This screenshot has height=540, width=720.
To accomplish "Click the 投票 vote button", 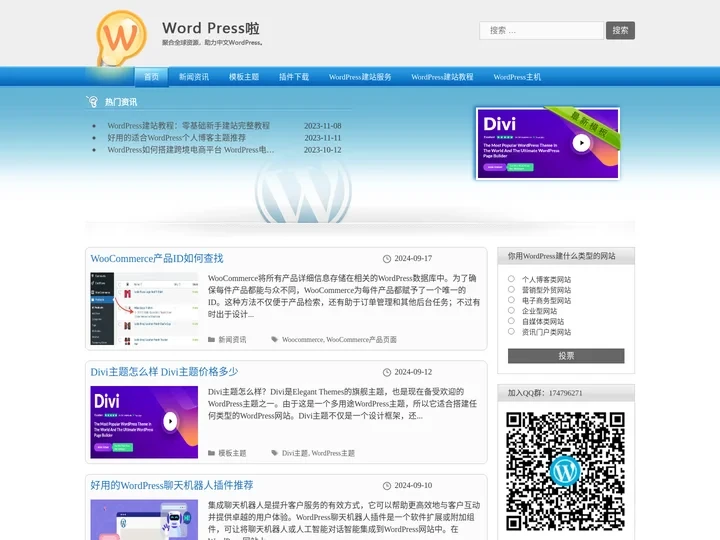I will (x=566, y=356).
